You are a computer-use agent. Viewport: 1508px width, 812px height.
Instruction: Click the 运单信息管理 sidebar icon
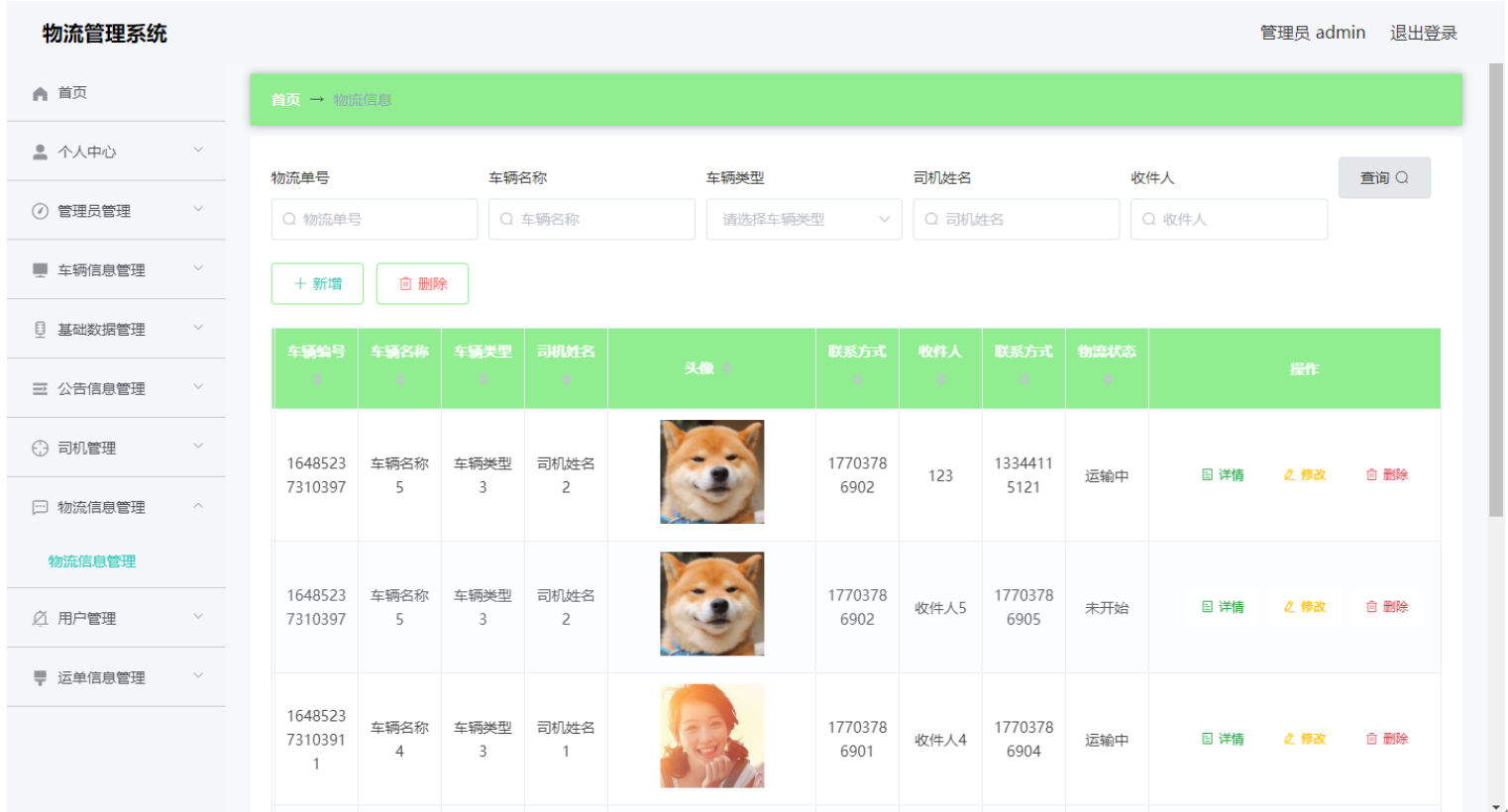[40, 678]
